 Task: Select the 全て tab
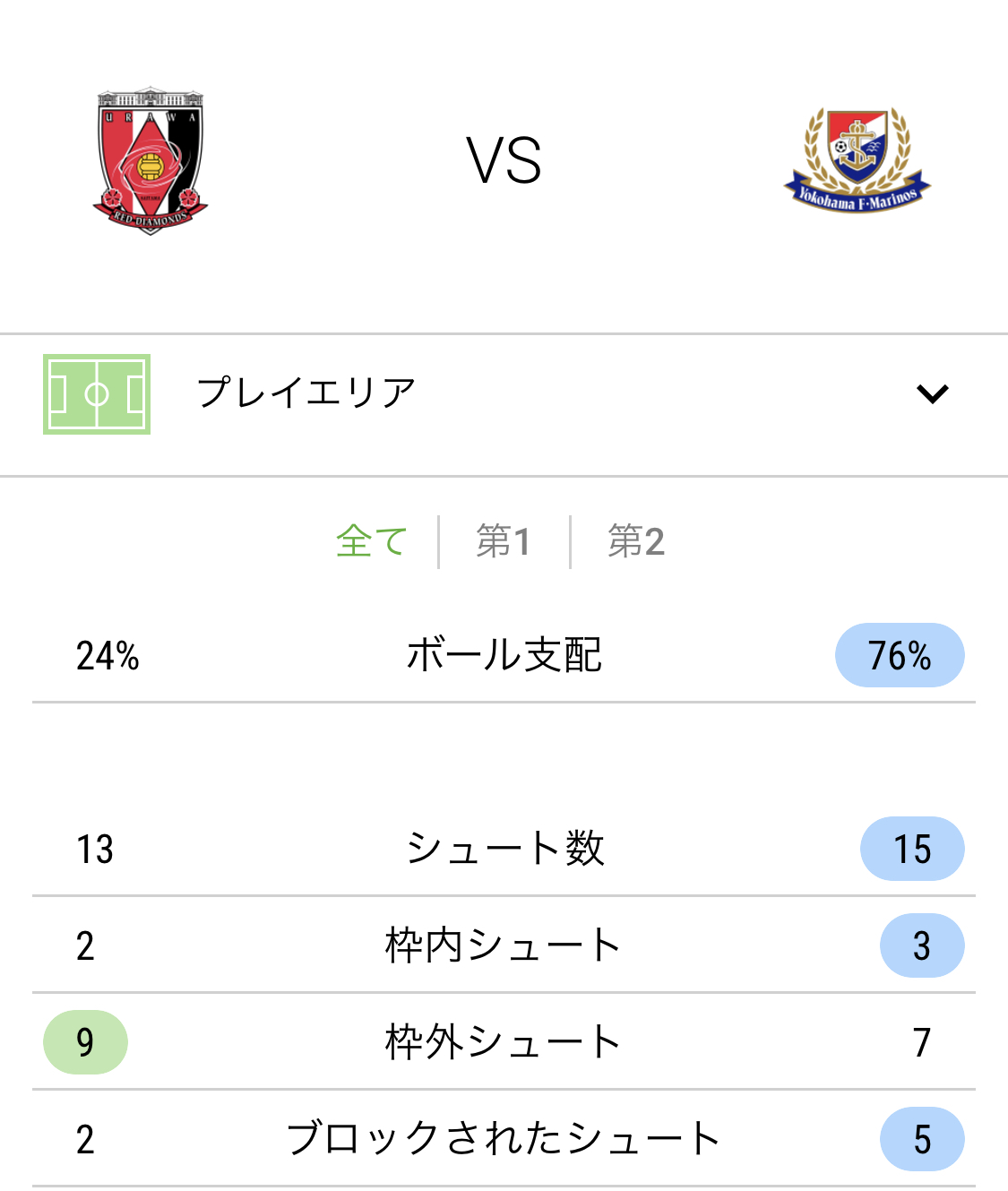[372, 541]
